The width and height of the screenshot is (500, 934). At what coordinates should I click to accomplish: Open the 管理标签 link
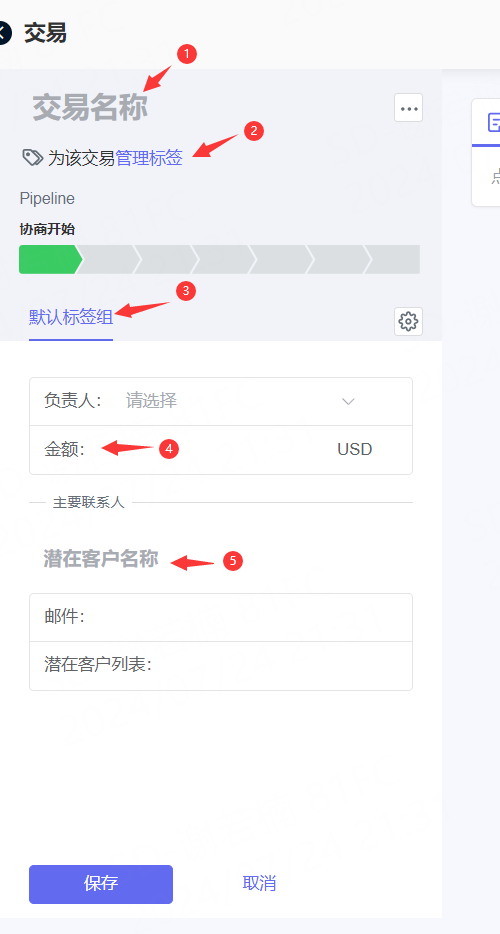(149, 158)
